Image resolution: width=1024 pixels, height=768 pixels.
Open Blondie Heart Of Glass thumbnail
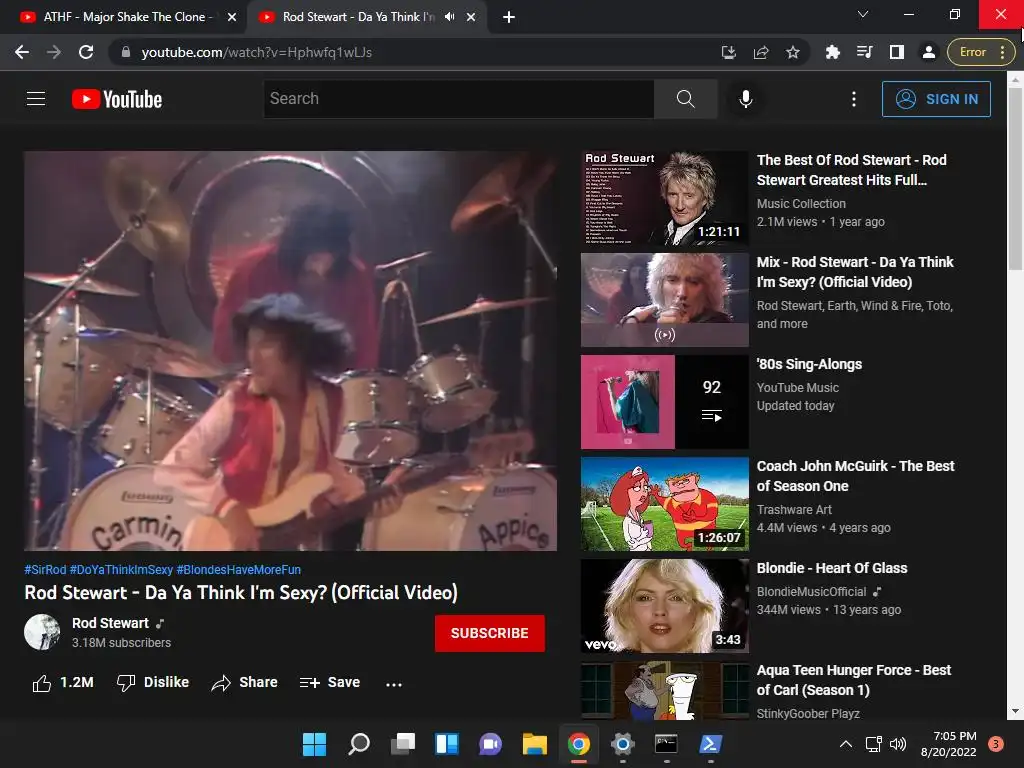(x=664, y=605)
